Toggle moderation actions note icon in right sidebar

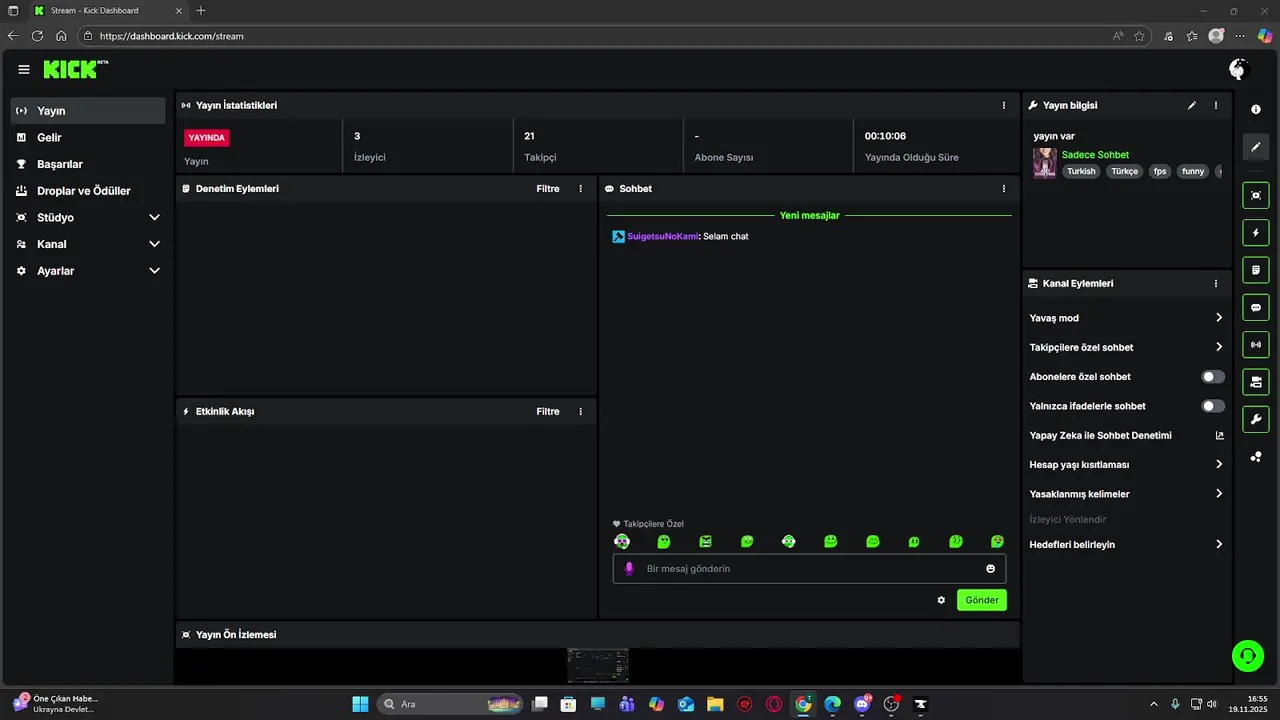click(1256, 270)
